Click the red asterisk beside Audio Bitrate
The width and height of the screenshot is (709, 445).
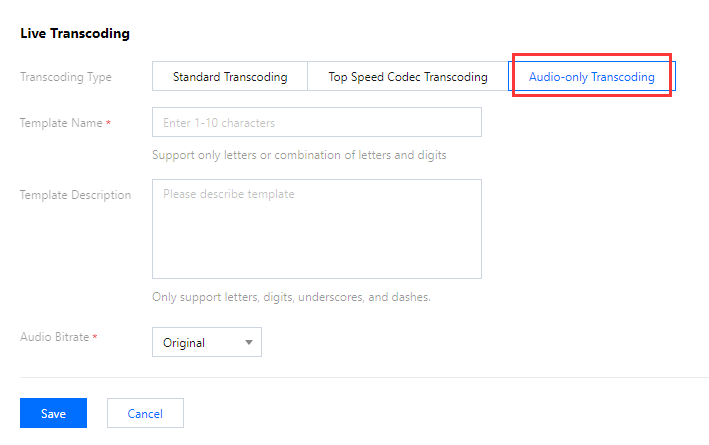tap(95, 337)
